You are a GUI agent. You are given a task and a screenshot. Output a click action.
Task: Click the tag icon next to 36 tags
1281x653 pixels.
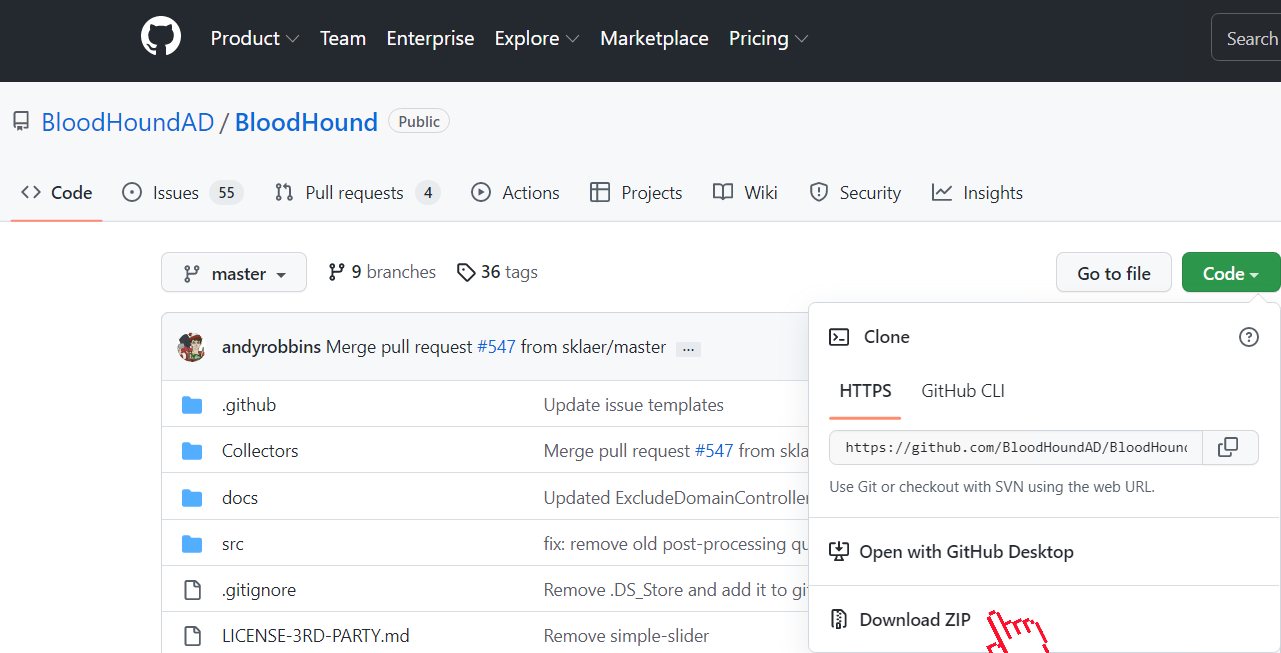point(466,272)
